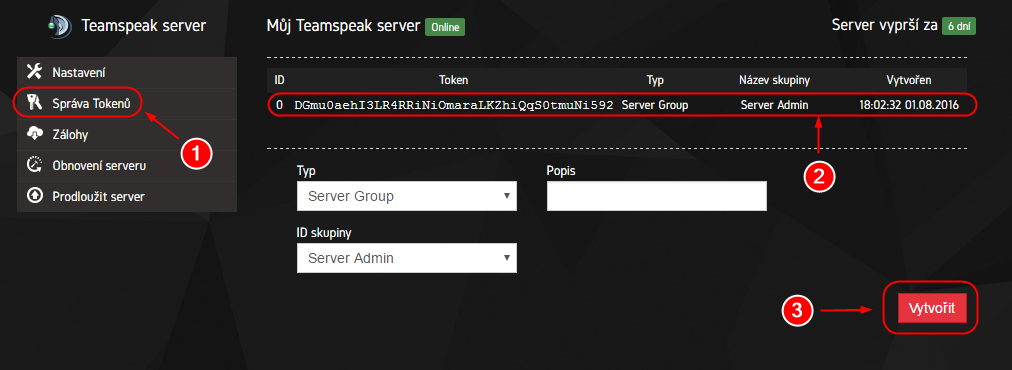The image size is (1012, 370).
Task: Click the token row ID value 0
Action: click(x=279, y=104)
